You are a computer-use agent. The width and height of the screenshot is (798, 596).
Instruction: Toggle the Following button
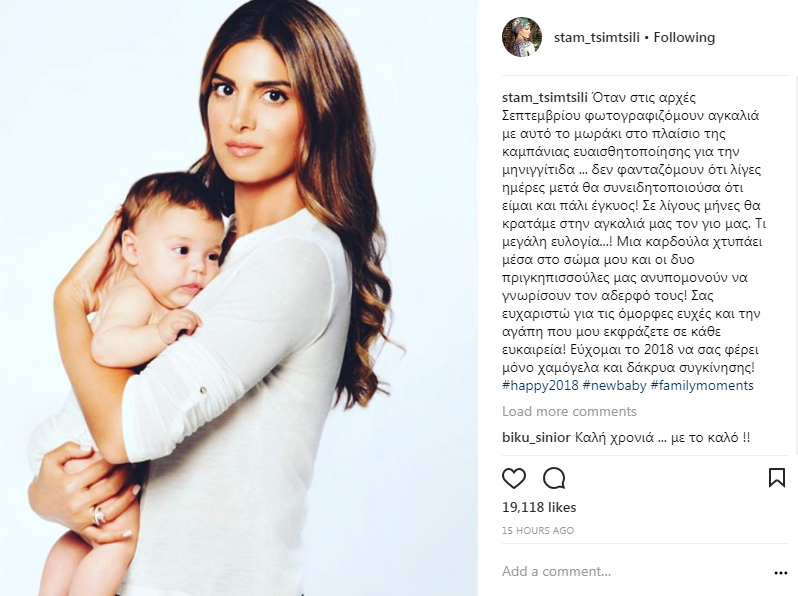pyautogui.click(x=684, y=38)
